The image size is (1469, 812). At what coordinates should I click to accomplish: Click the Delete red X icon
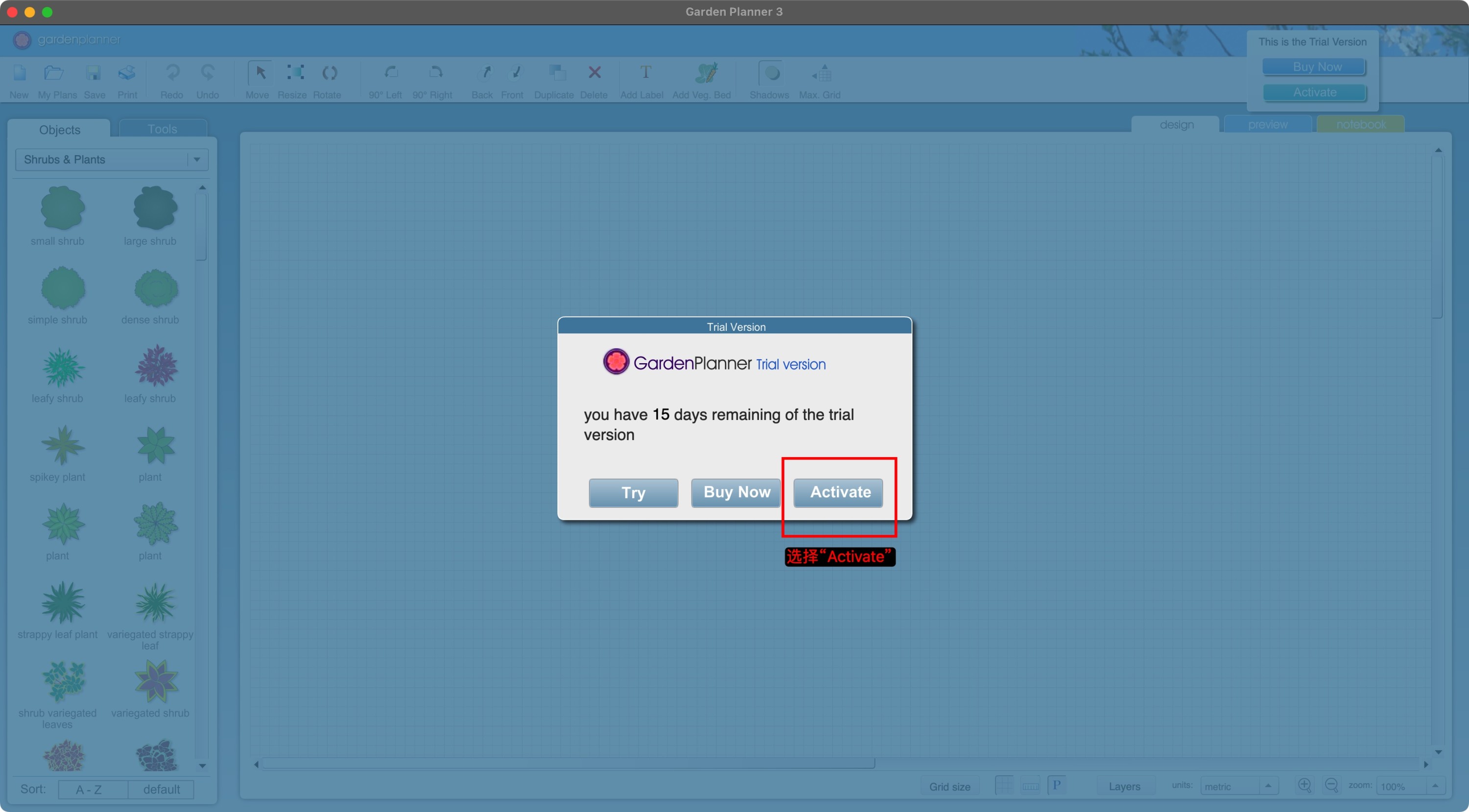(x=594, y=73)
